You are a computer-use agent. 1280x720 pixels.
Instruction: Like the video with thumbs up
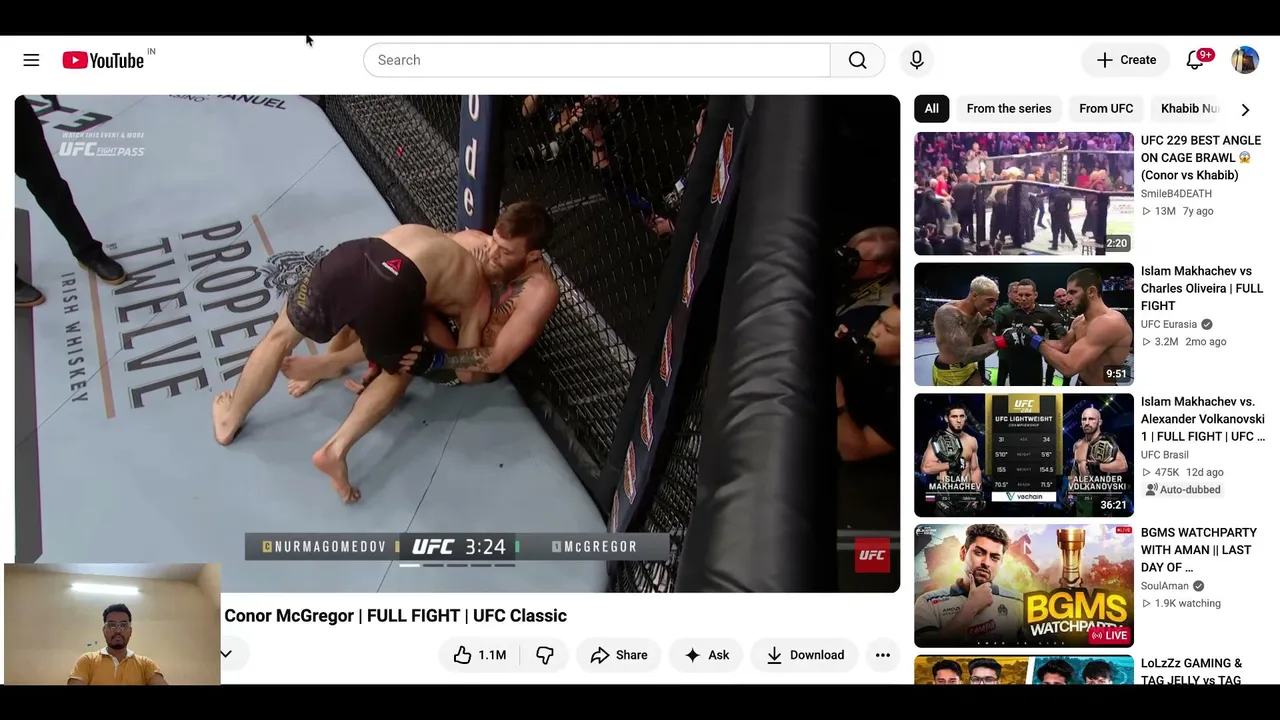tap(480, 655)
